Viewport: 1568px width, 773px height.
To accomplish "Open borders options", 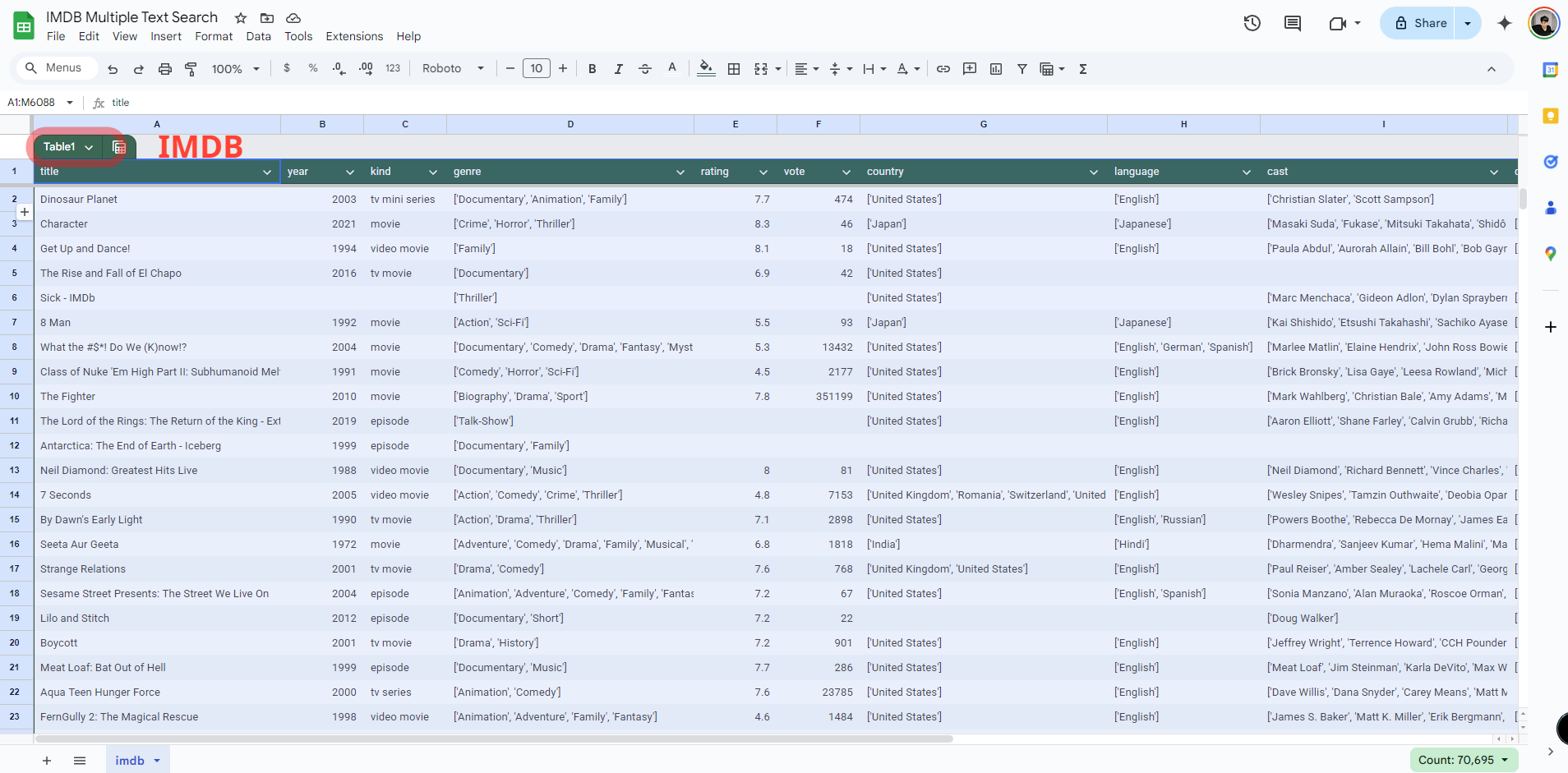I will click(x=734, y=69).
